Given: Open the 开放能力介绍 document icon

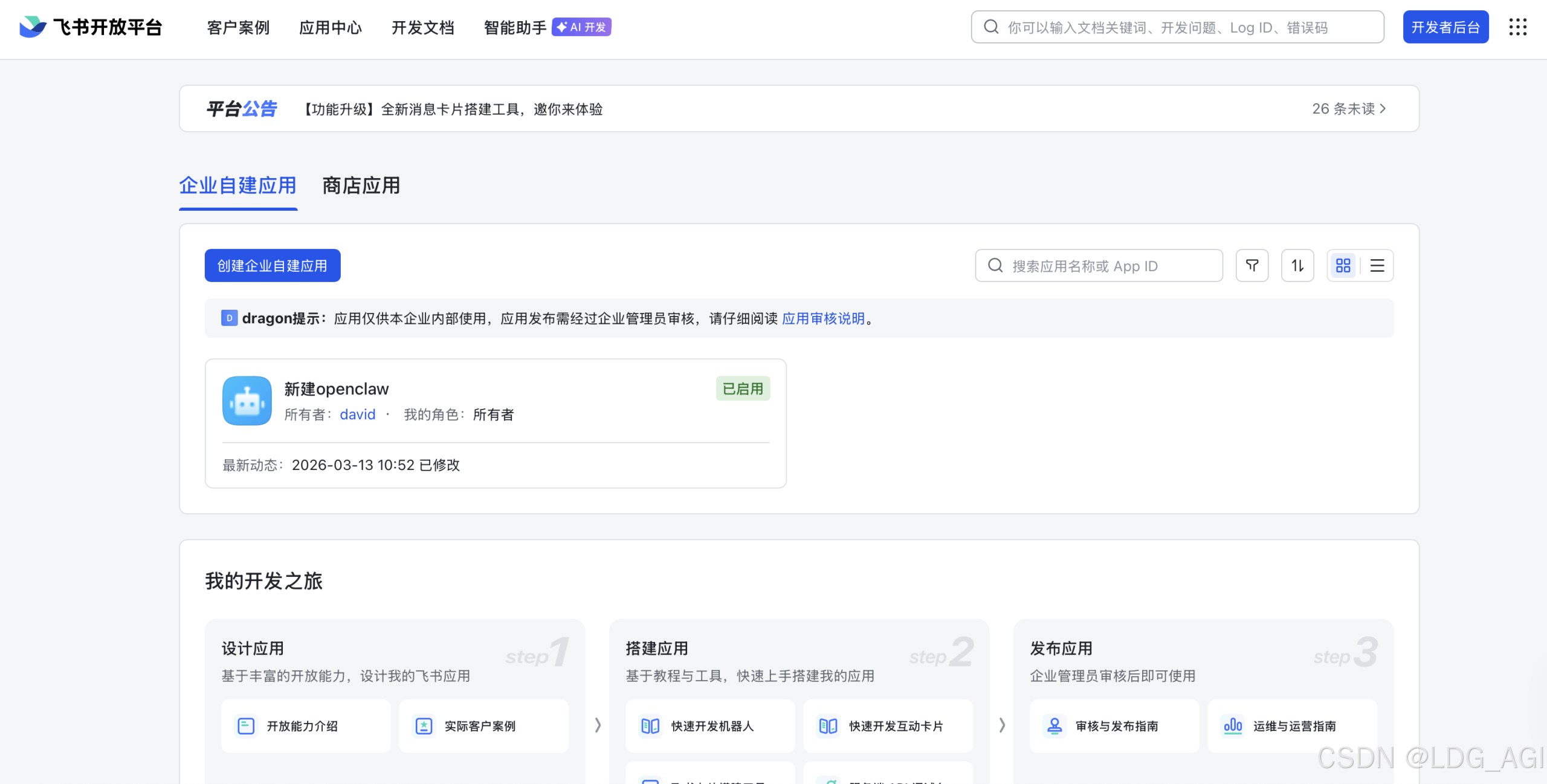Looking at the screenshot, I should click(246, 726).
